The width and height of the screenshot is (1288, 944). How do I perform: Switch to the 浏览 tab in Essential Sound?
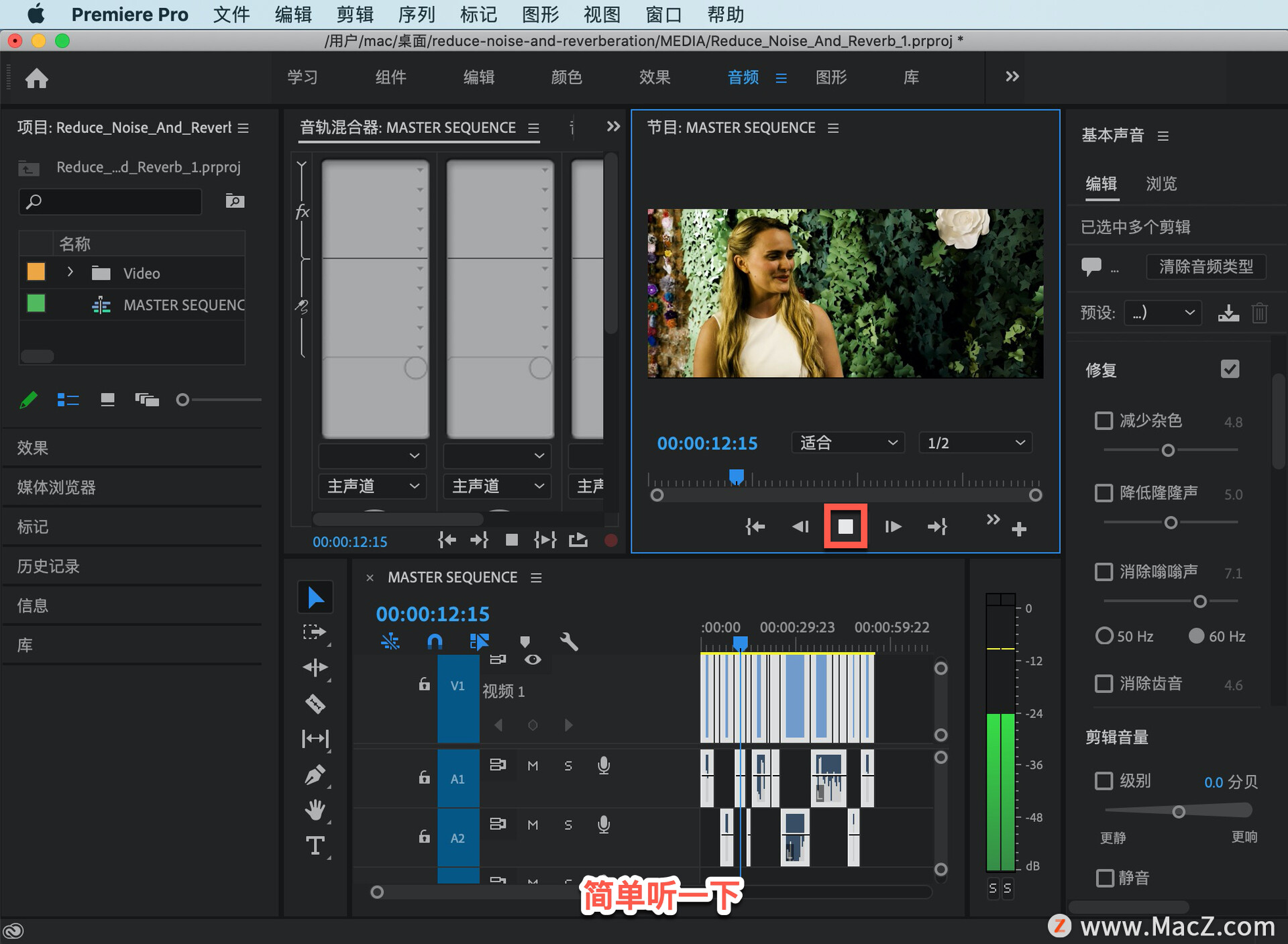pos(1161,183)
